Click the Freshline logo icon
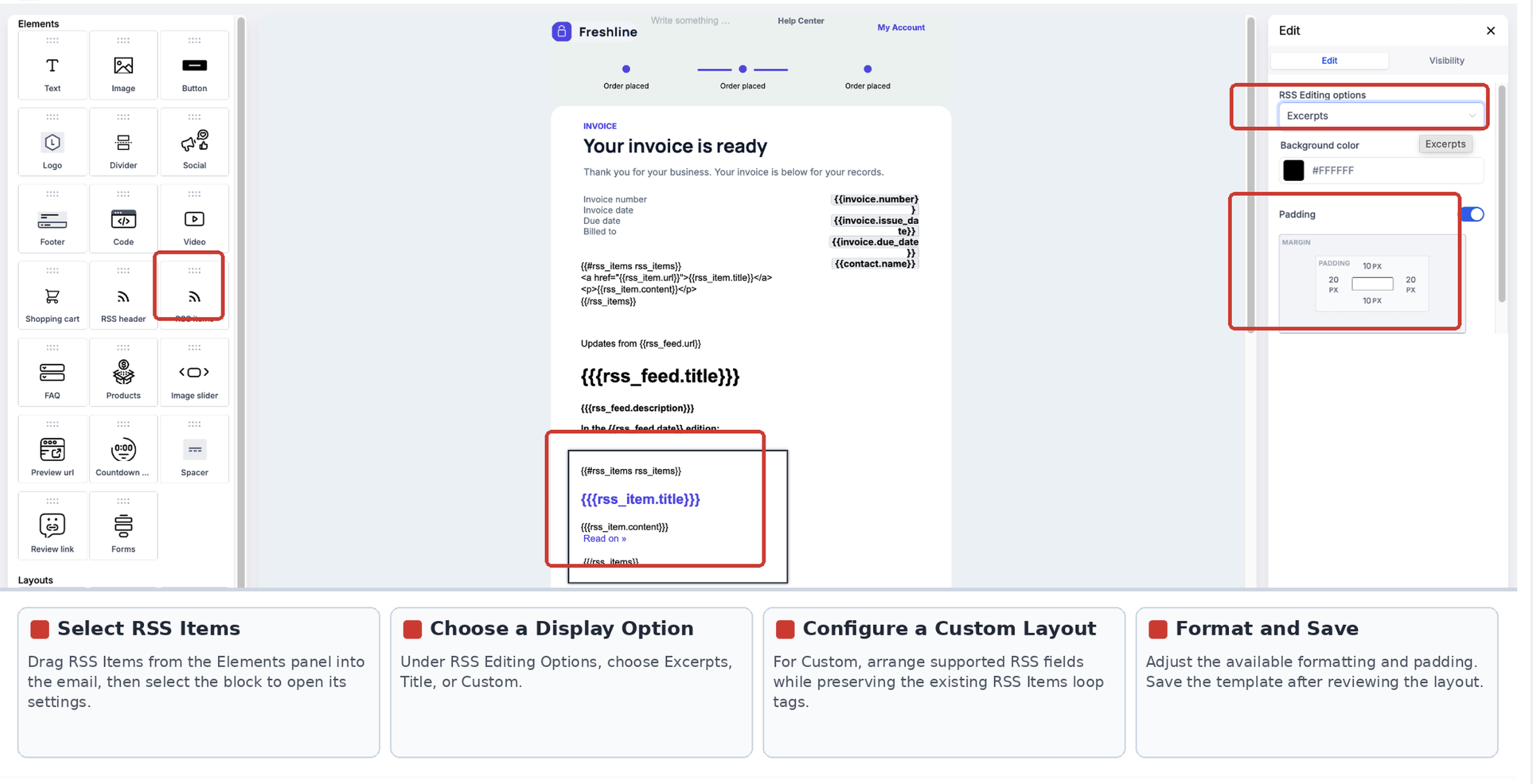Image resolution: width=1533 pixels, height=784 pixels. (x=561, y=32)
